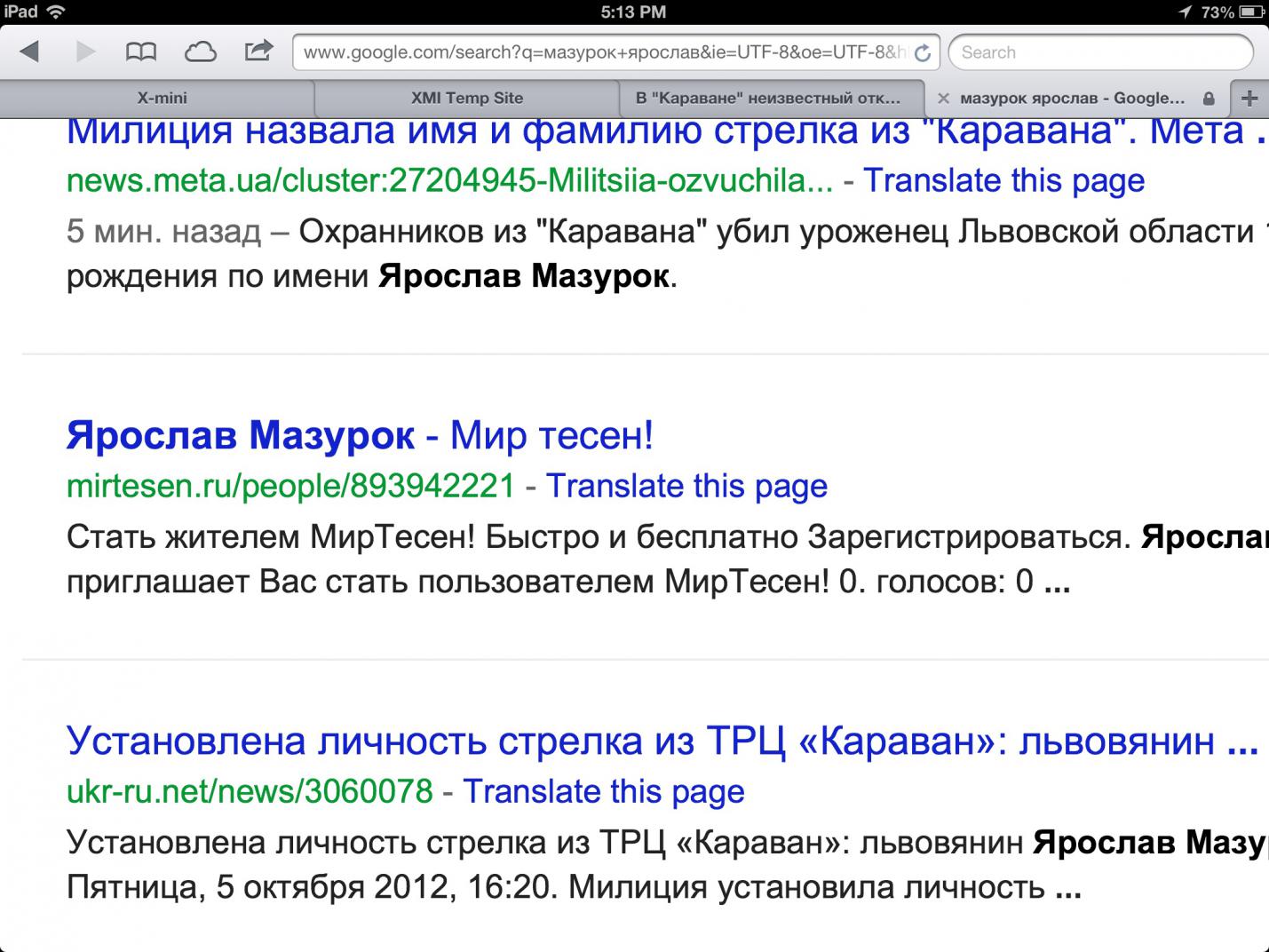The width and height of the screenshot is (1269, 952).
Task: Switch to the X-mini tab
Action: click(162, 99)
